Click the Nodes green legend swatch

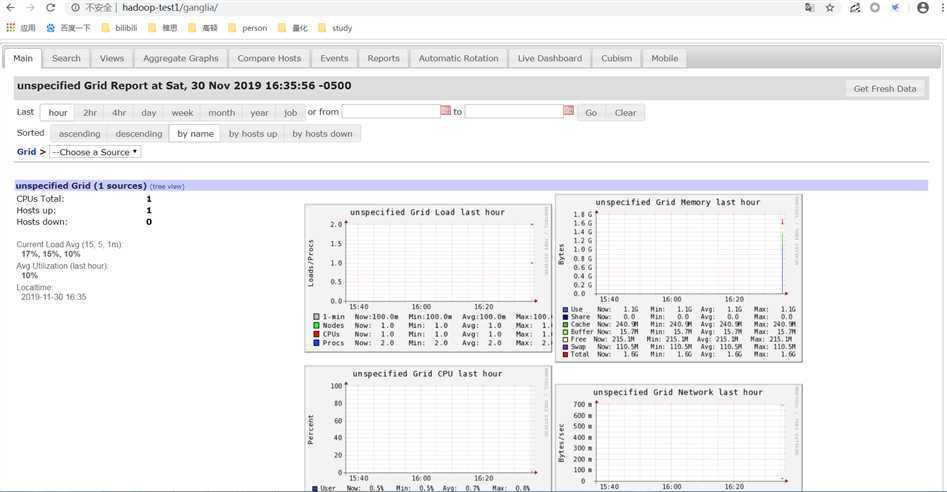(316, 325)
